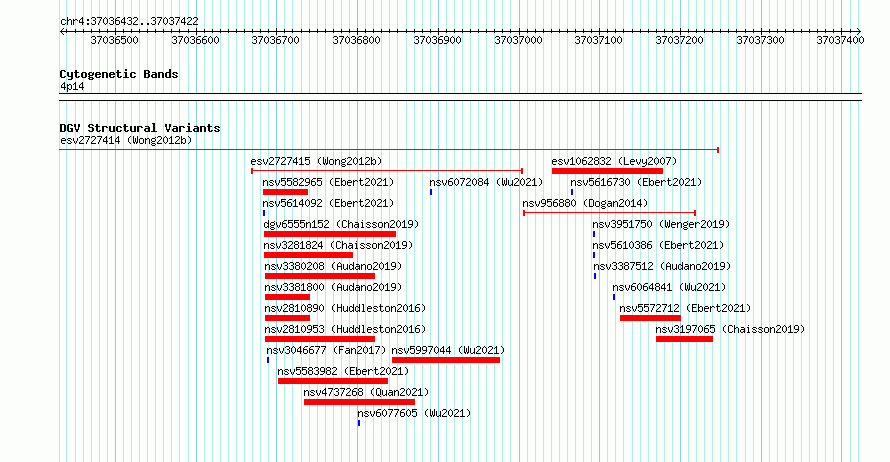
Task: Click the red bar under nsv3197065
Action: [685, 339]
